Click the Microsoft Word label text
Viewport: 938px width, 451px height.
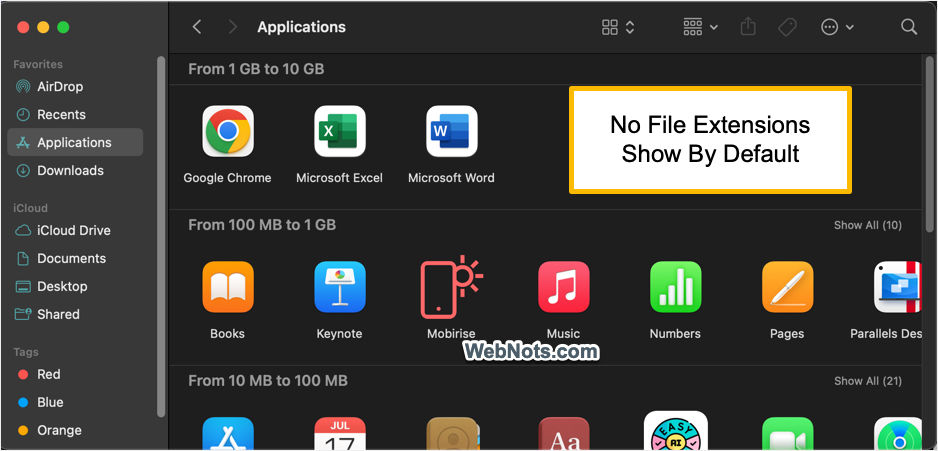click(452, 178)
